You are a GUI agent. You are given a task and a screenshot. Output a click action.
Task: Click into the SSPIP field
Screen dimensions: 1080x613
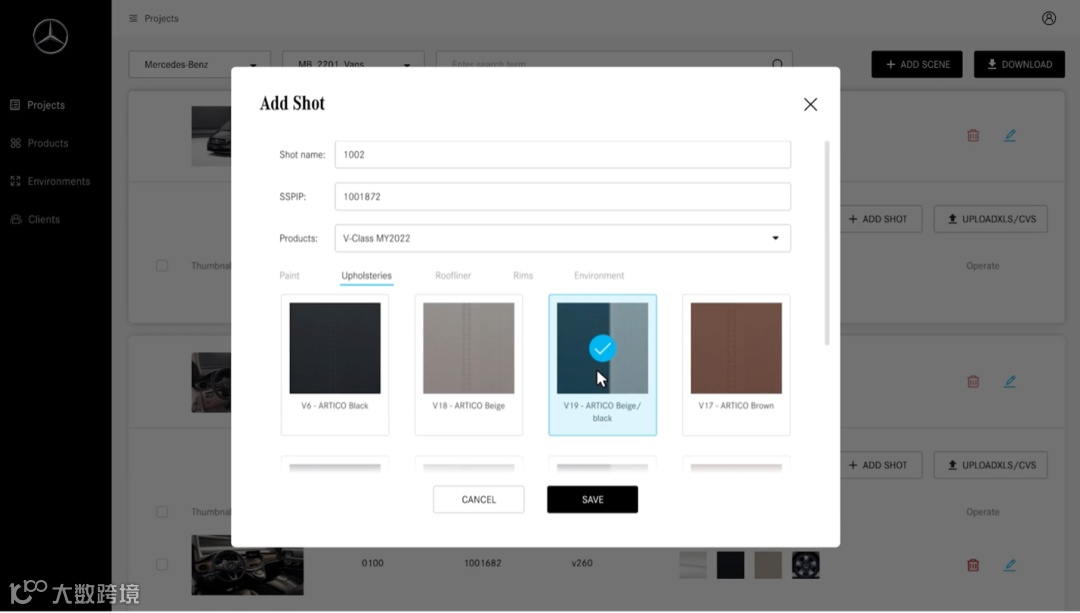pos(563,196)
